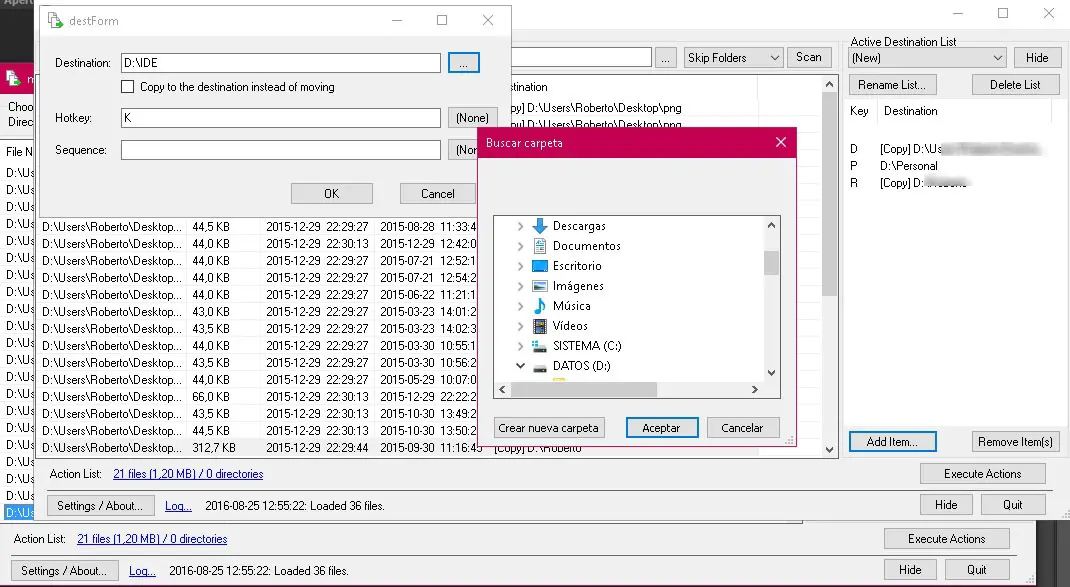Click the Rename List... button
This screenshot has width=1070, height=587.
[892, 85]
